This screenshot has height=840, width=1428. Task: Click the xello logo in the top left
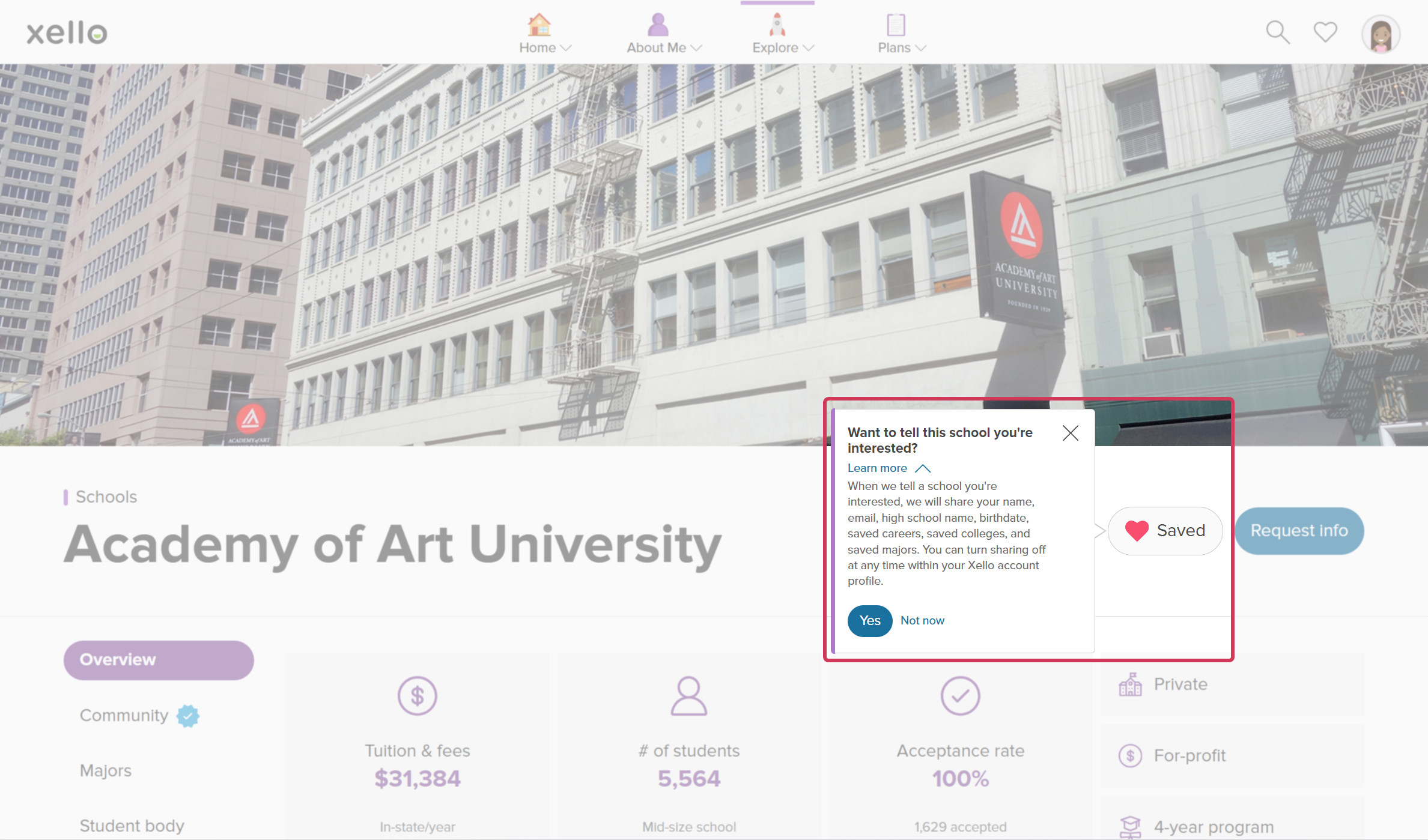67,32
